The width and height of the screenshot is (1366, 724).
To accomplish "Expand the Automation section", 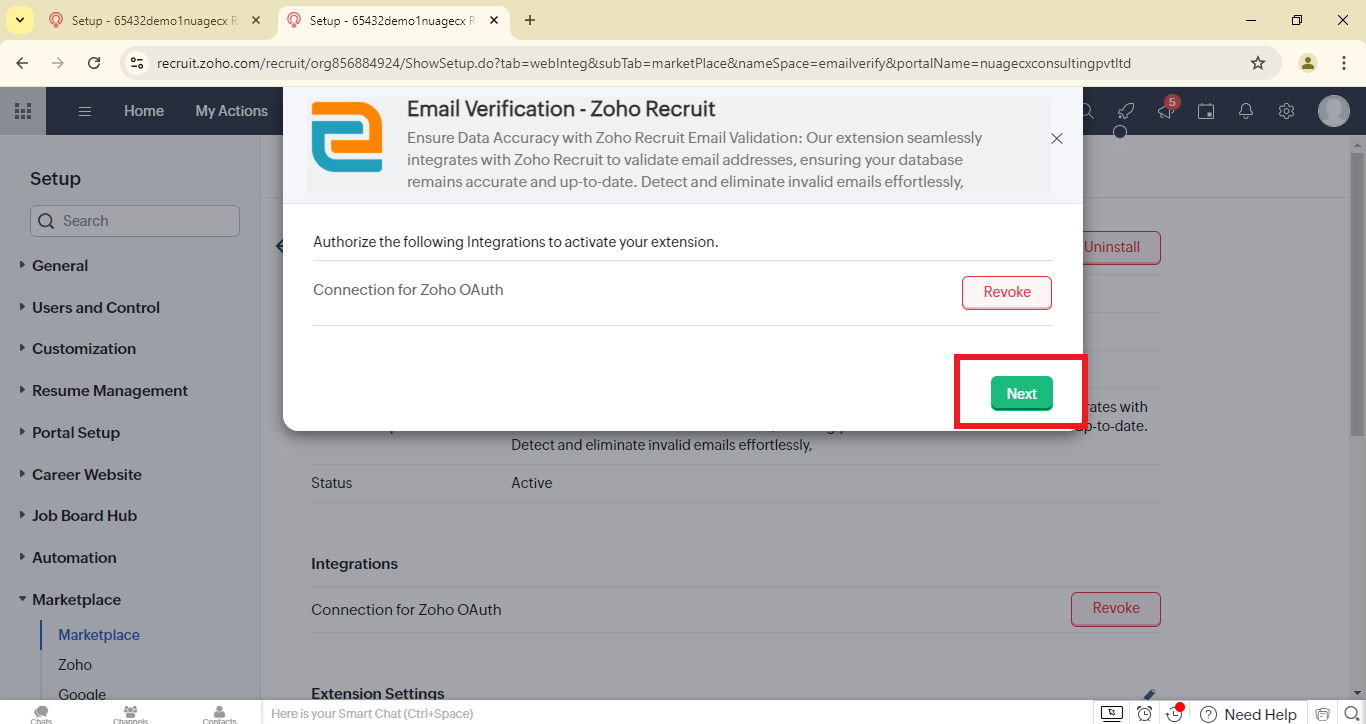I will pyautogui.click(x=74, y=558).
